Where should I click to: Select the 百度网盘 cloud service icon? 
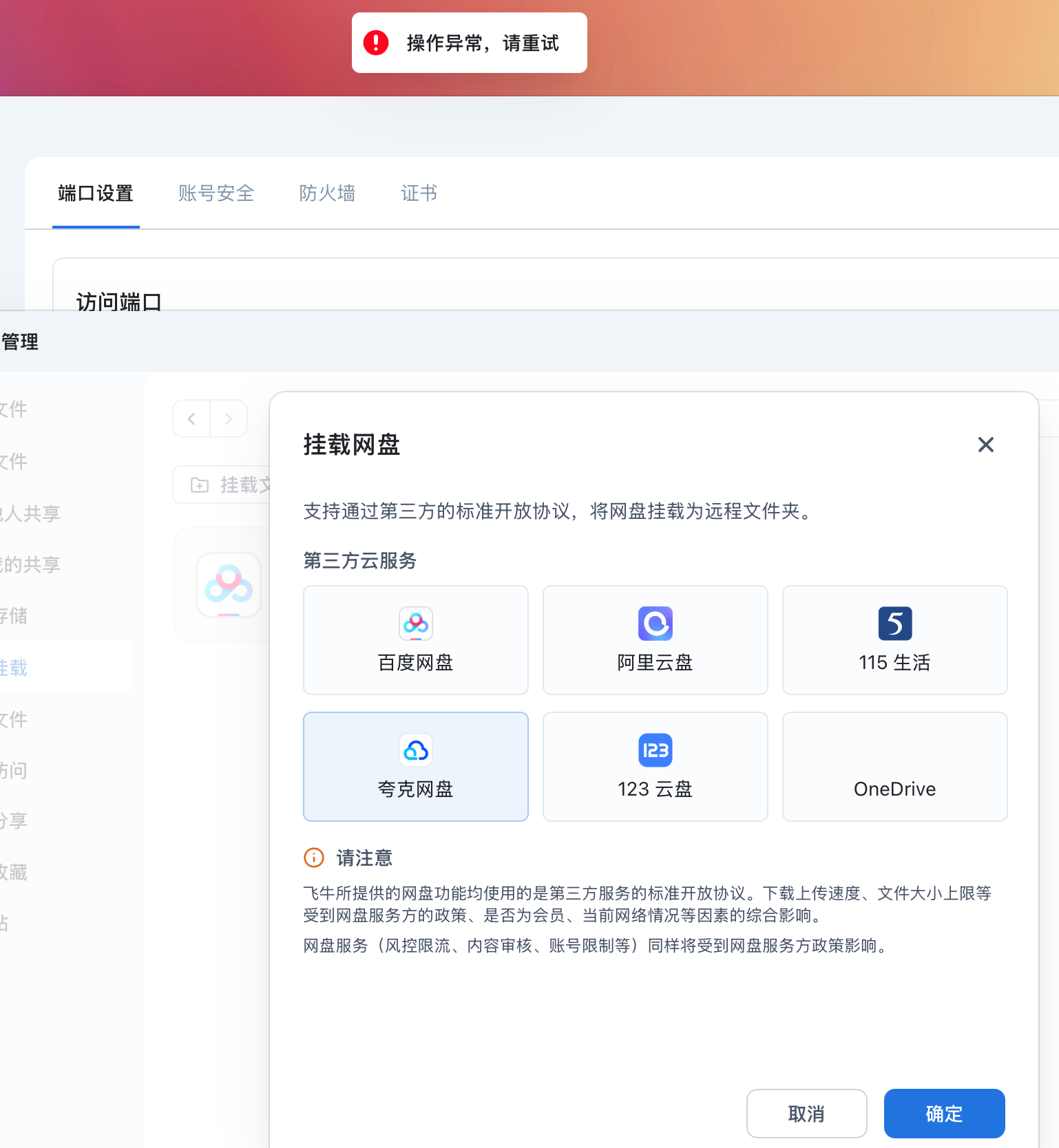pos(416,624)
